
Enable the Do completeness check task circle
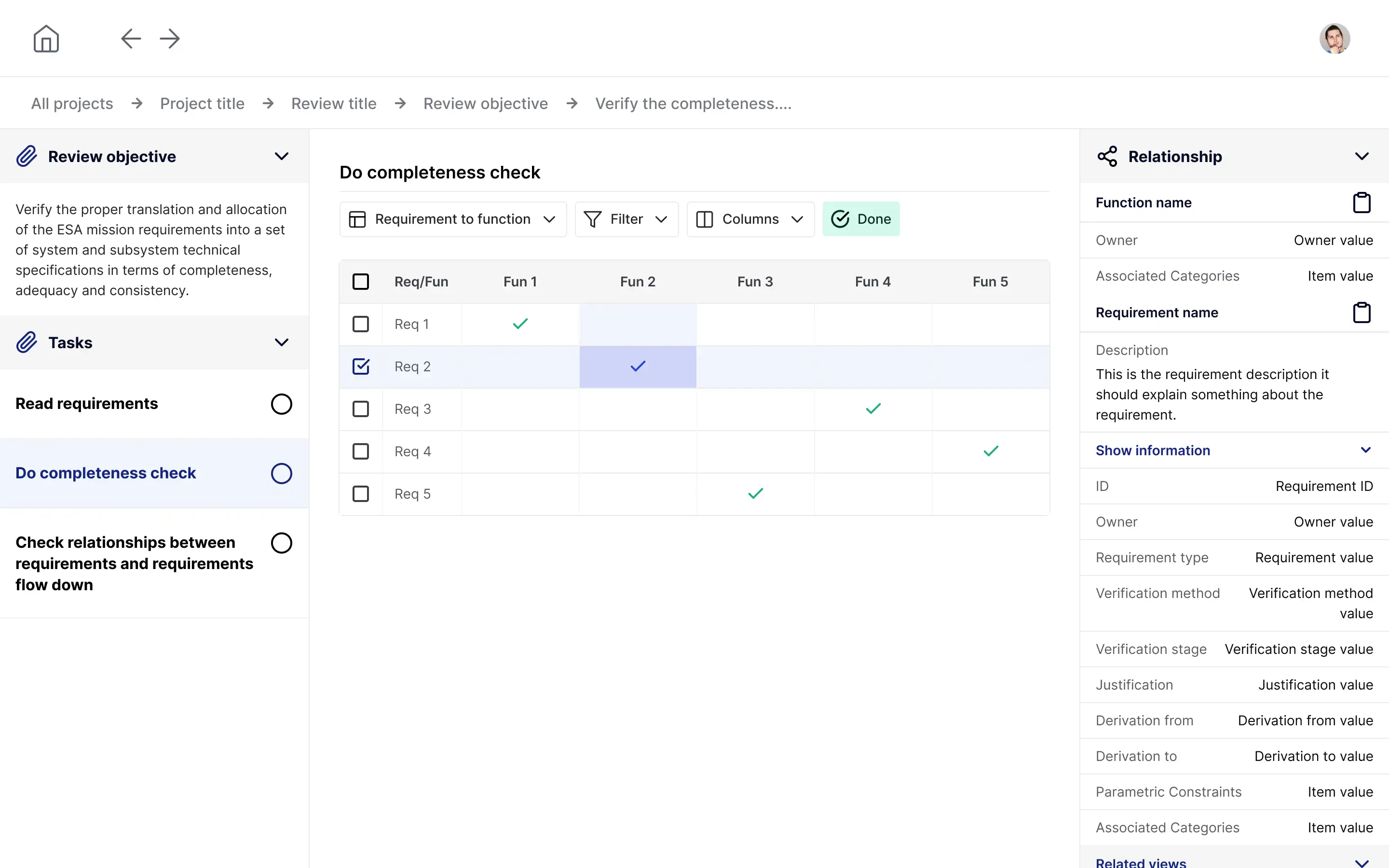pos(281,473)
